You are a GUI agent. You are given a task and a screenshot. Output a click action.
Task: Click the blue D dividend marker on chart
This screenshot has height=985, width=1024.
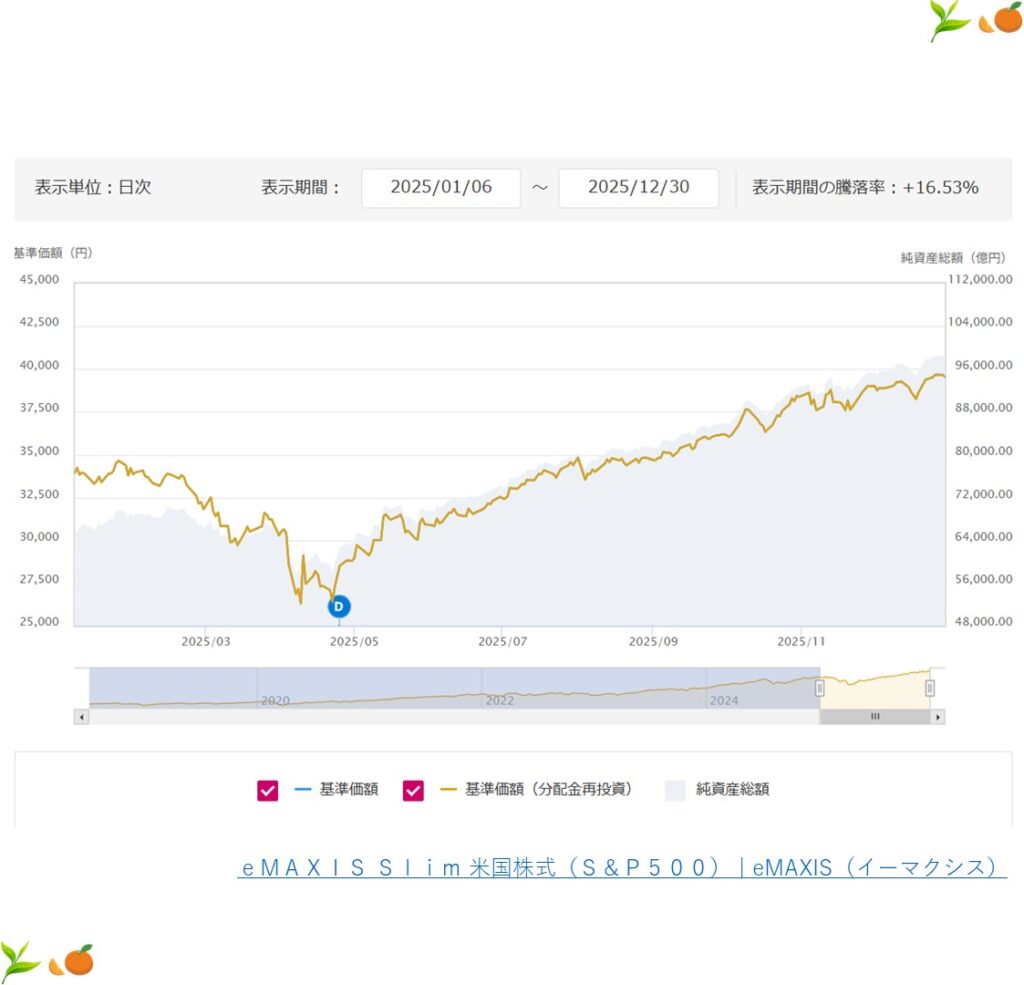pos(338,606)
